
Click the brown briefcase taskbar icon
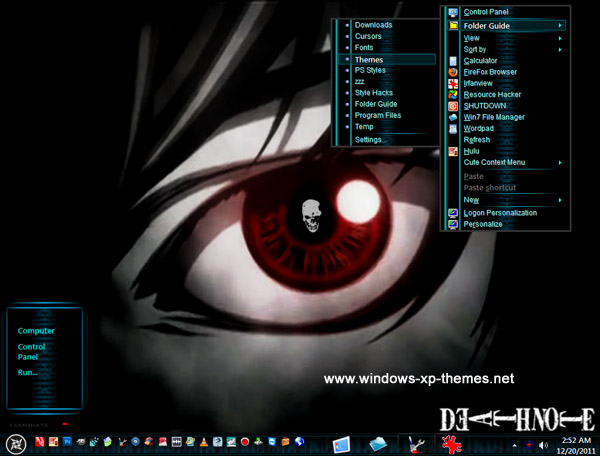[285, 442]
